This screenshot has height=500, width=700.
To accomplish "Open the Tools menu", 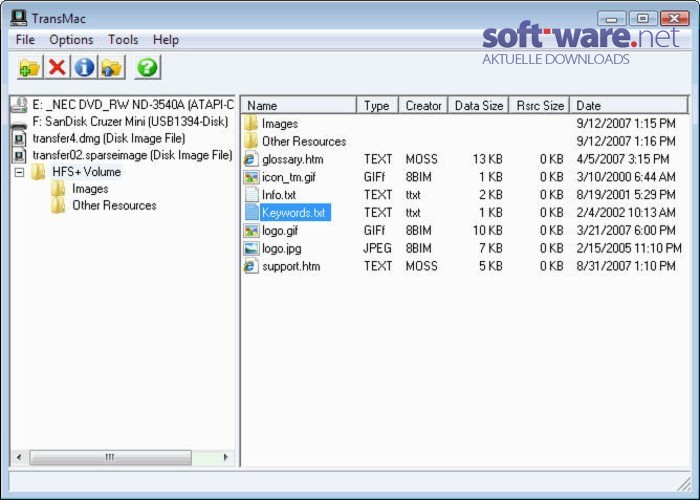I will point(123,40).
